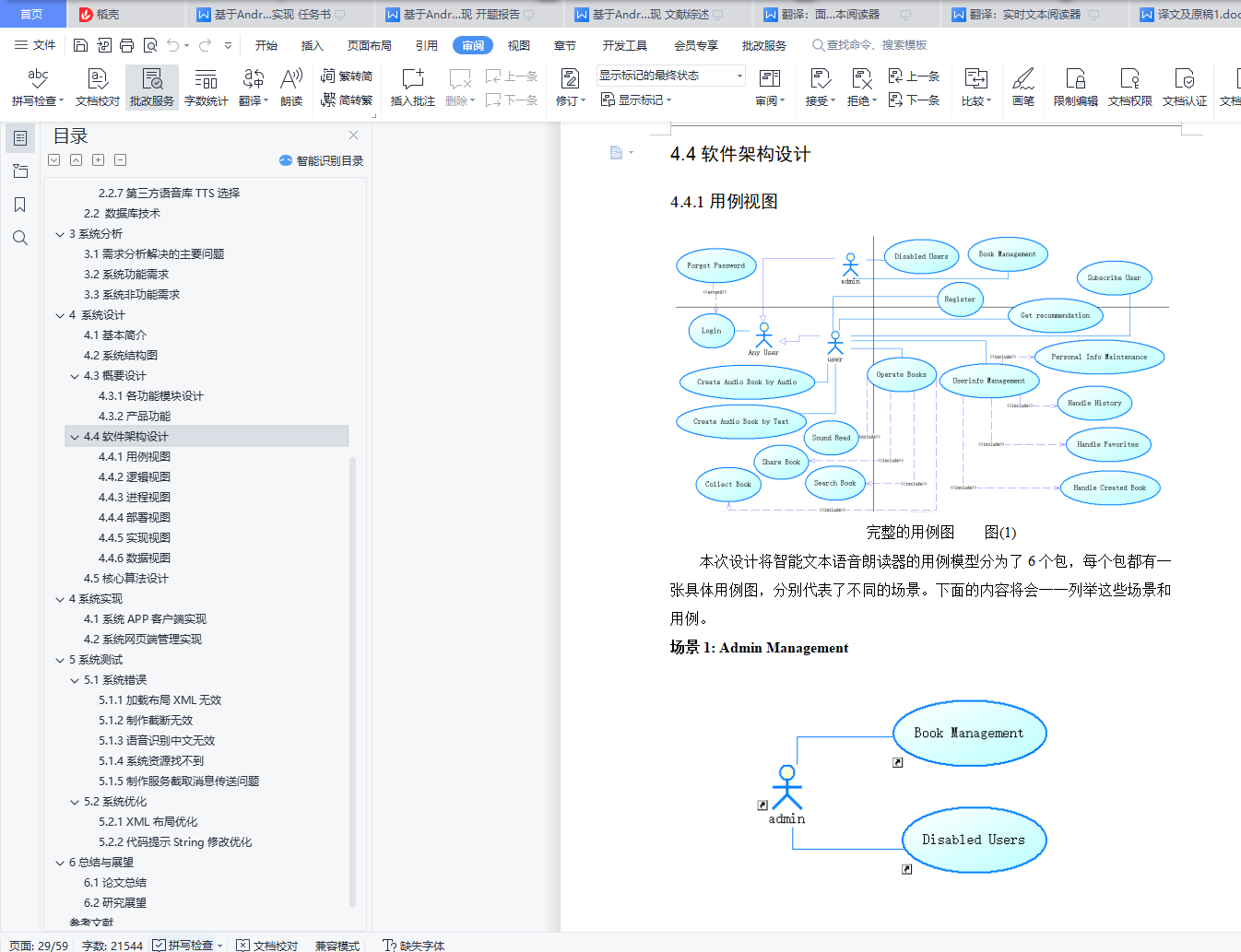The height and width of the screenshot is (952, 1241).
Task: Open track changes (修订) tool
Action: (570, 88)
